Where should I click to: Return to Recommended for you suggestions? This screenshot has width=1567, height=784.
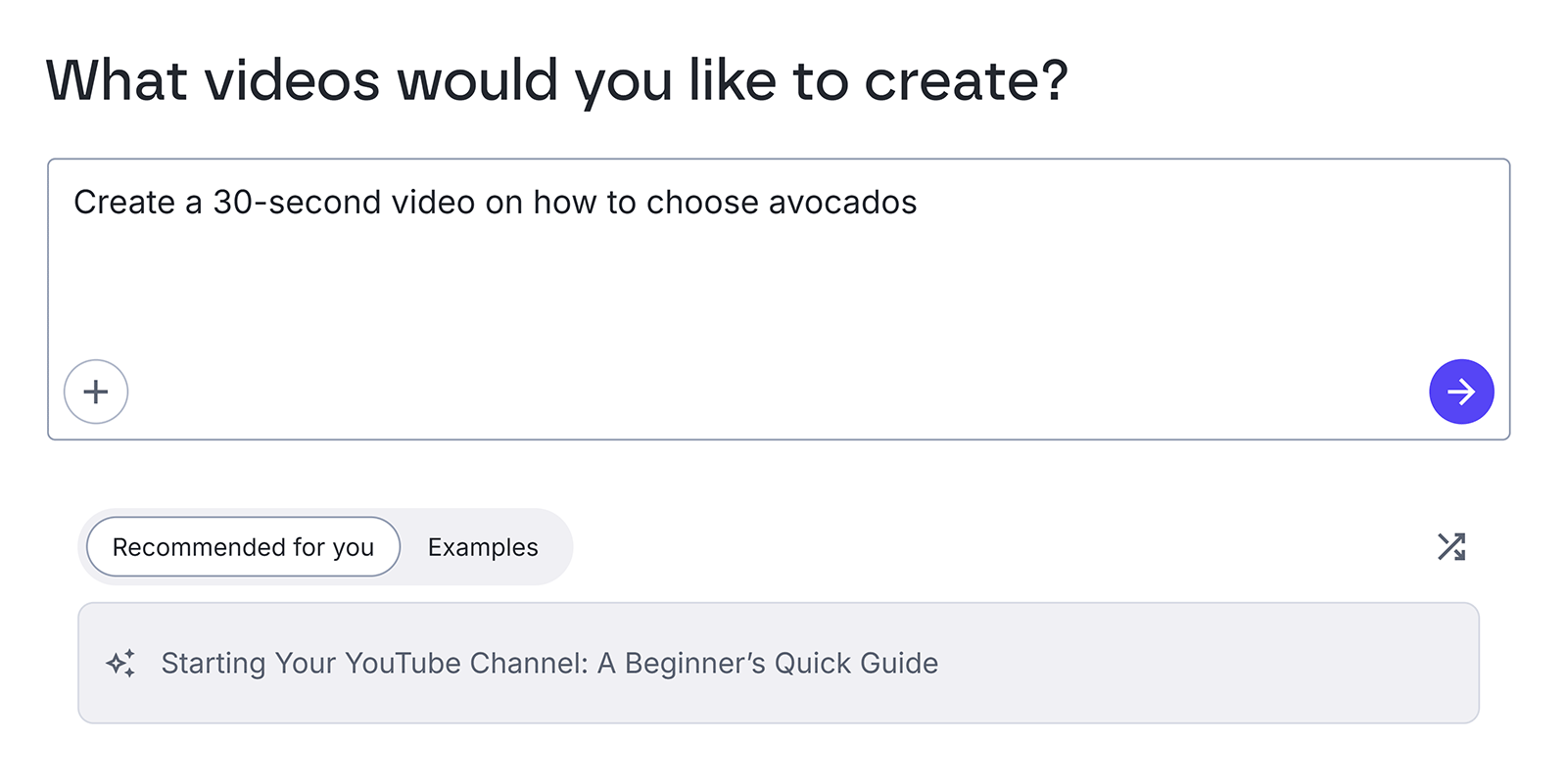[243, 547]
